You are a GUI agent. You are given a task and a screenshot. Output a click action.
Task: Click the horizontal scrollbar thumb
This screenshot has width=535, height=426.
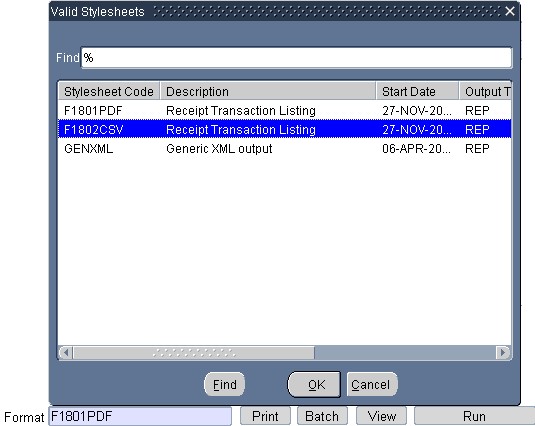pyautogui.click(x=193, y=352)
